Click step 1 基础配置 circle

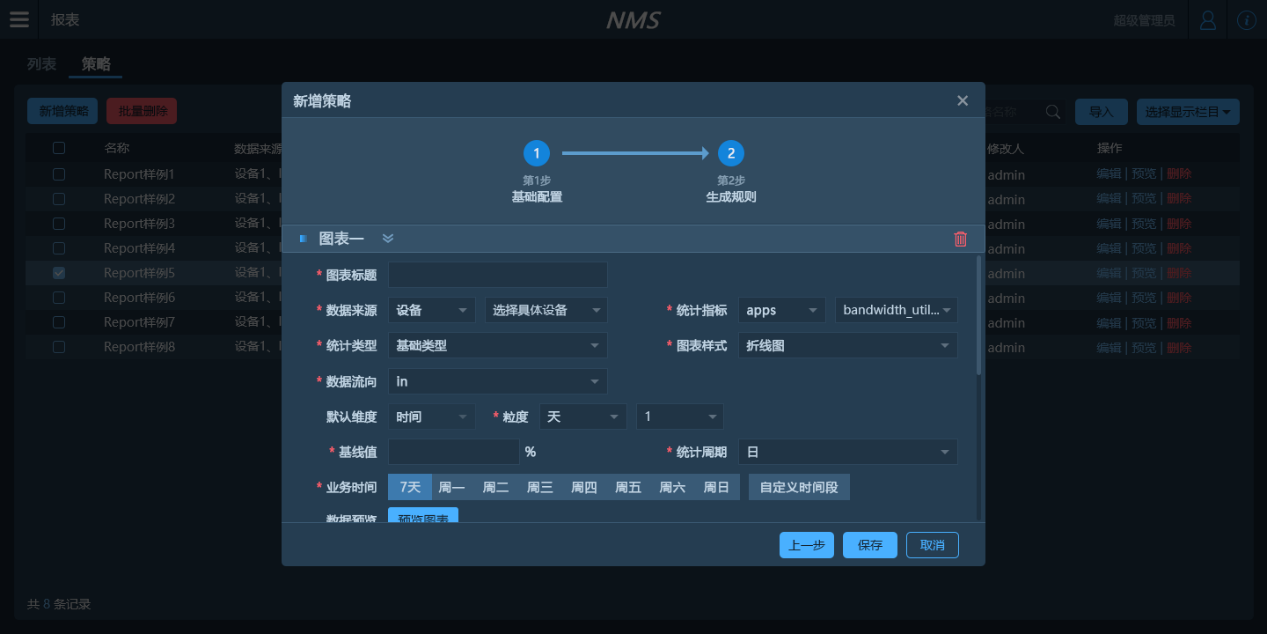pos(536,153)
